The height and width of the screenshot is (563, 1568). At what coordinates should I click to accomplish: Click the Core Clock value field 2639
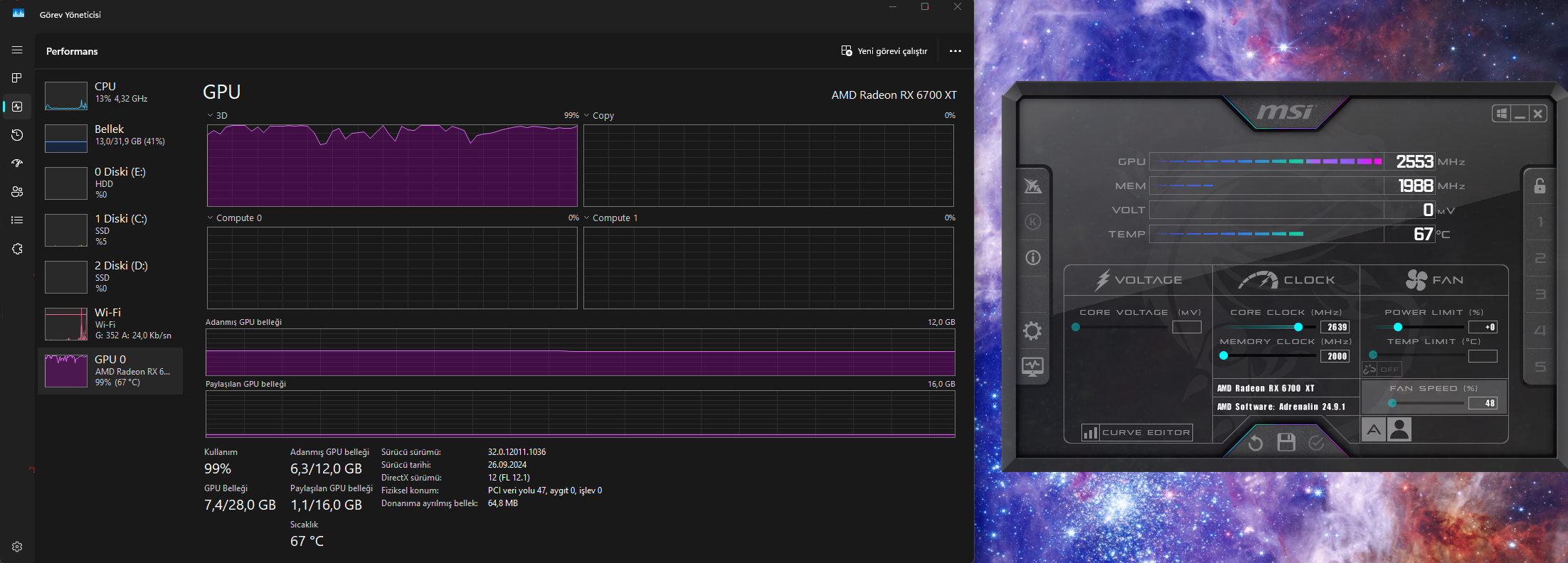pos(1335,327)
